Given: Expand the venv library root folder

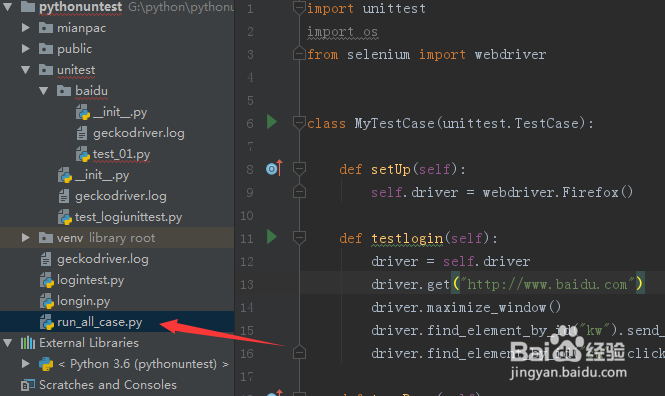Looking at the screenshot, I should pyautogui.click(x=25, y=237).
